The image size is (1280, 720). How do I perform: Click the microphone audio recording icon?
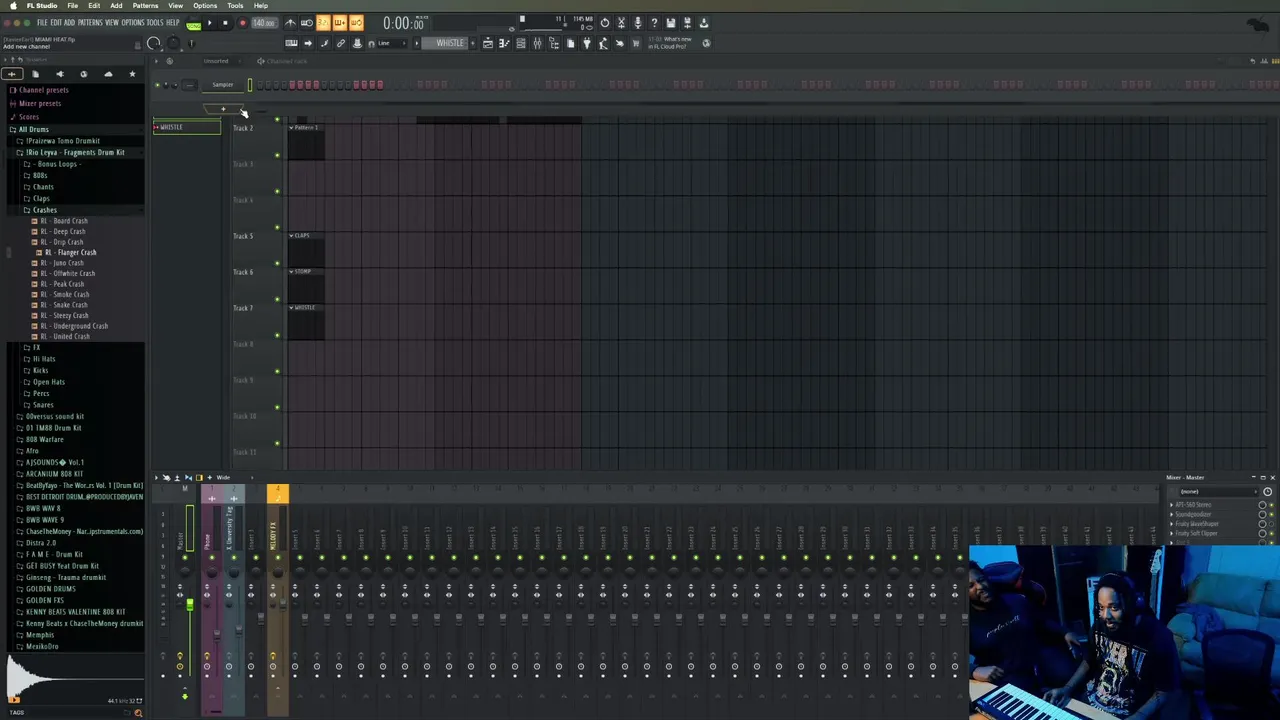[637, 23]
